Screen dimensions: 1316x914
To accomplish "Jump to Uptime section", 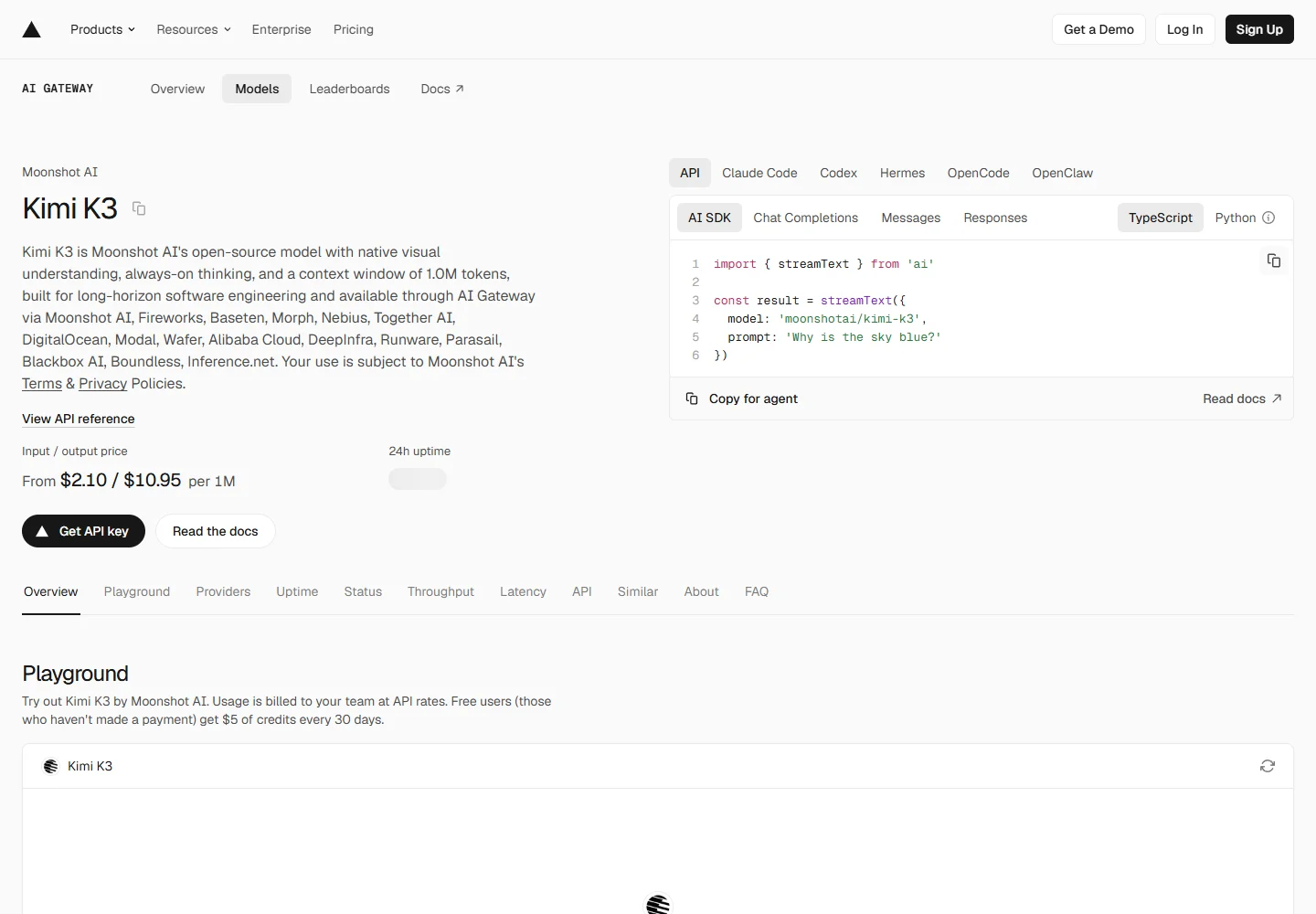I will [297, 591].
